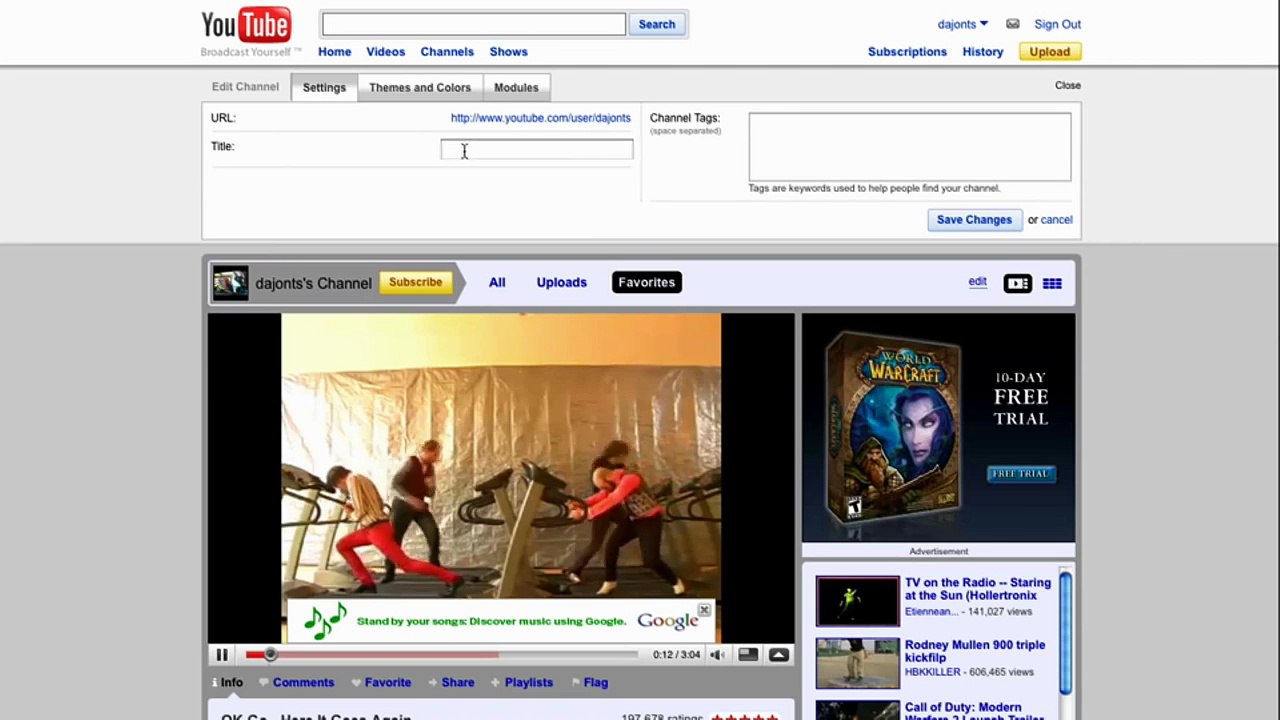Open the dajonts account dropdown

pyautogui.click(x=962, y=24)
